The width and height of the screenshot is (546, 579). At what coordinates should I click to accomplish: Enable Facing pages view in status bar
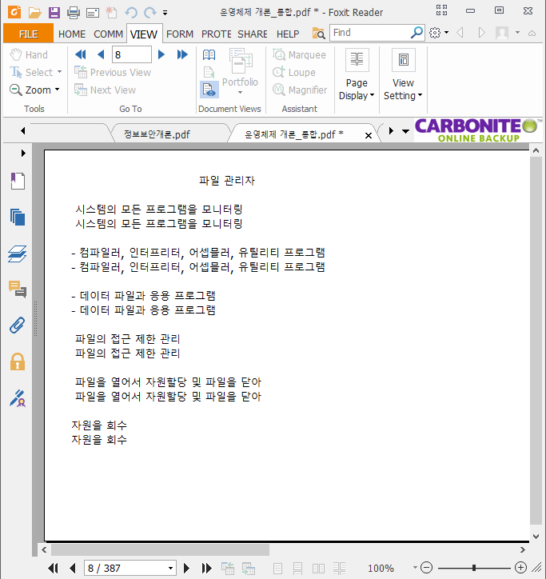tap(318, 568)
